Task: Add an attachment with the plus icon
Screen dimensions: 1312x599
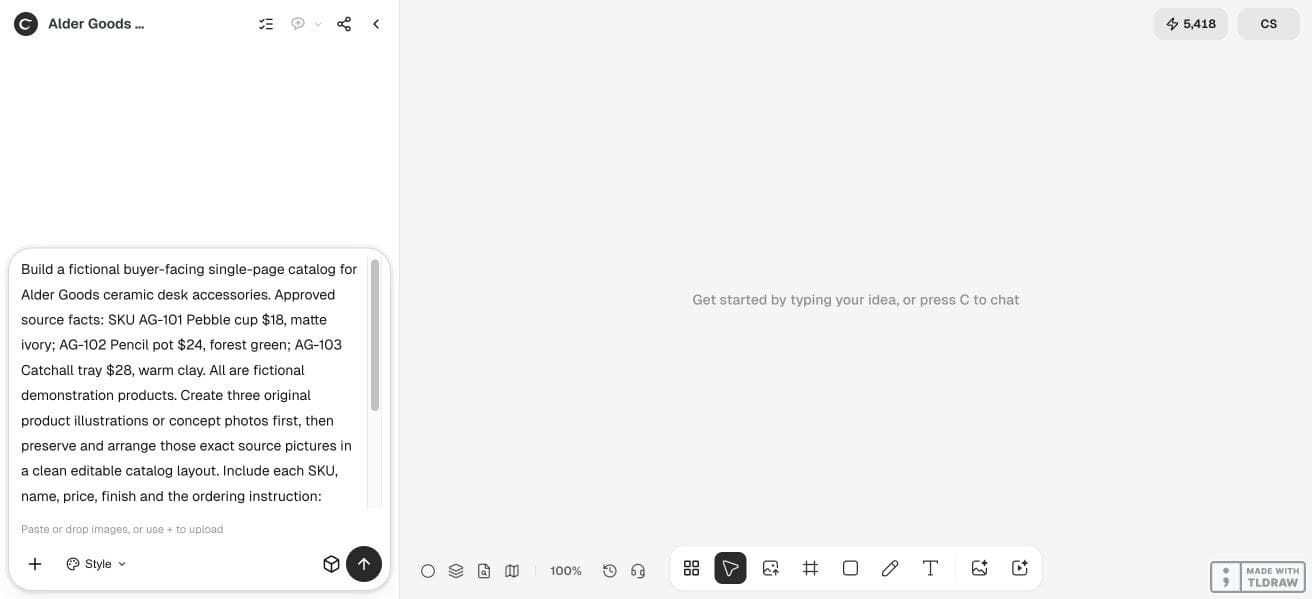Action: pyautogui.click(x=35, y=564)
